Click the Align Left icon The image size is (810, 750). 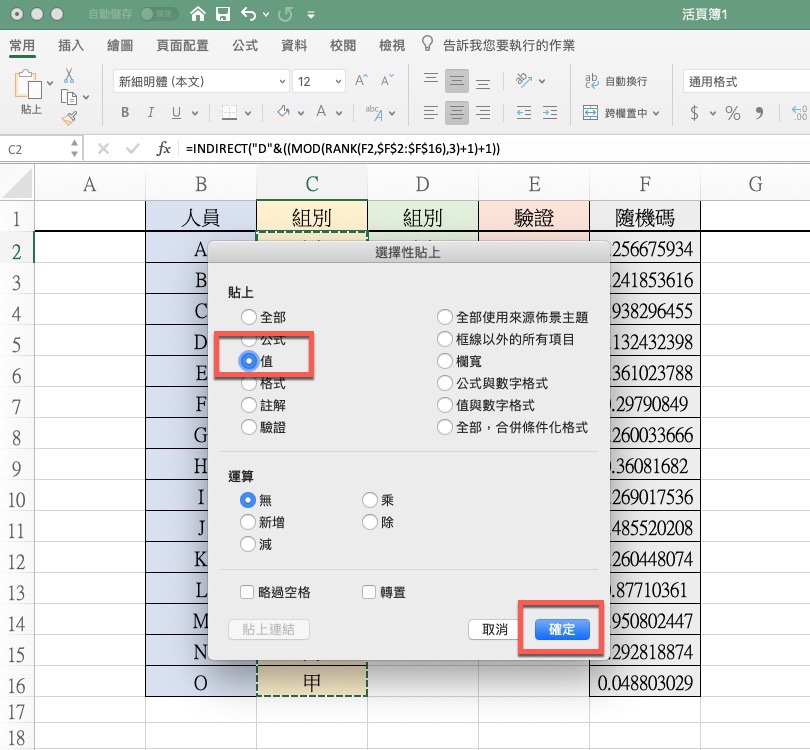[431, 112]
